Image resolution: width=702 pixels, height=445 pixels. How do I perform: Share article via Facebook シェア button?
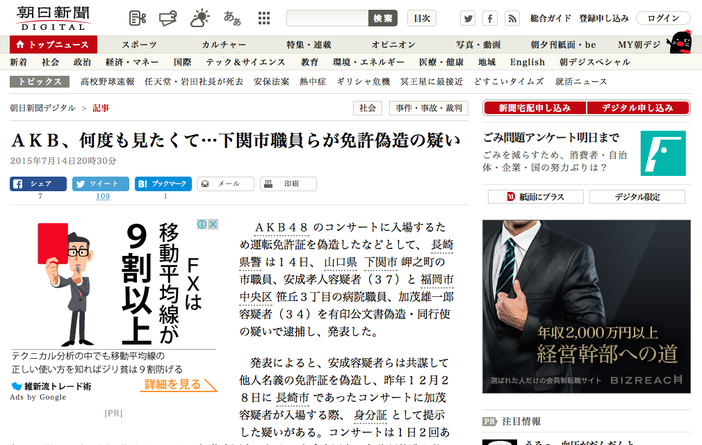[39, 184]
